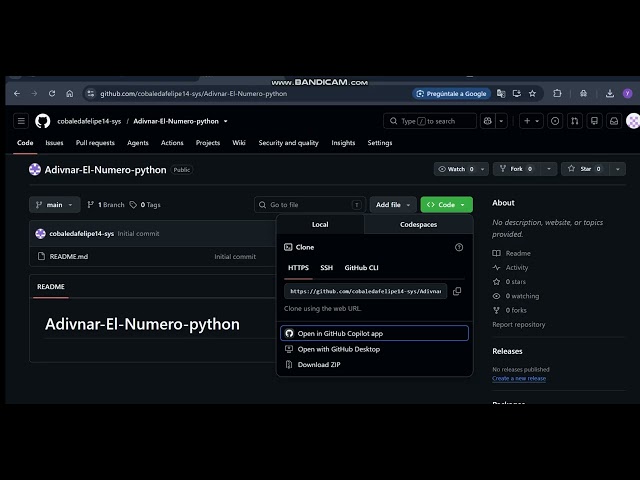Open the browser downloads icon
640x480 pixels.
[x=610, y=93]
